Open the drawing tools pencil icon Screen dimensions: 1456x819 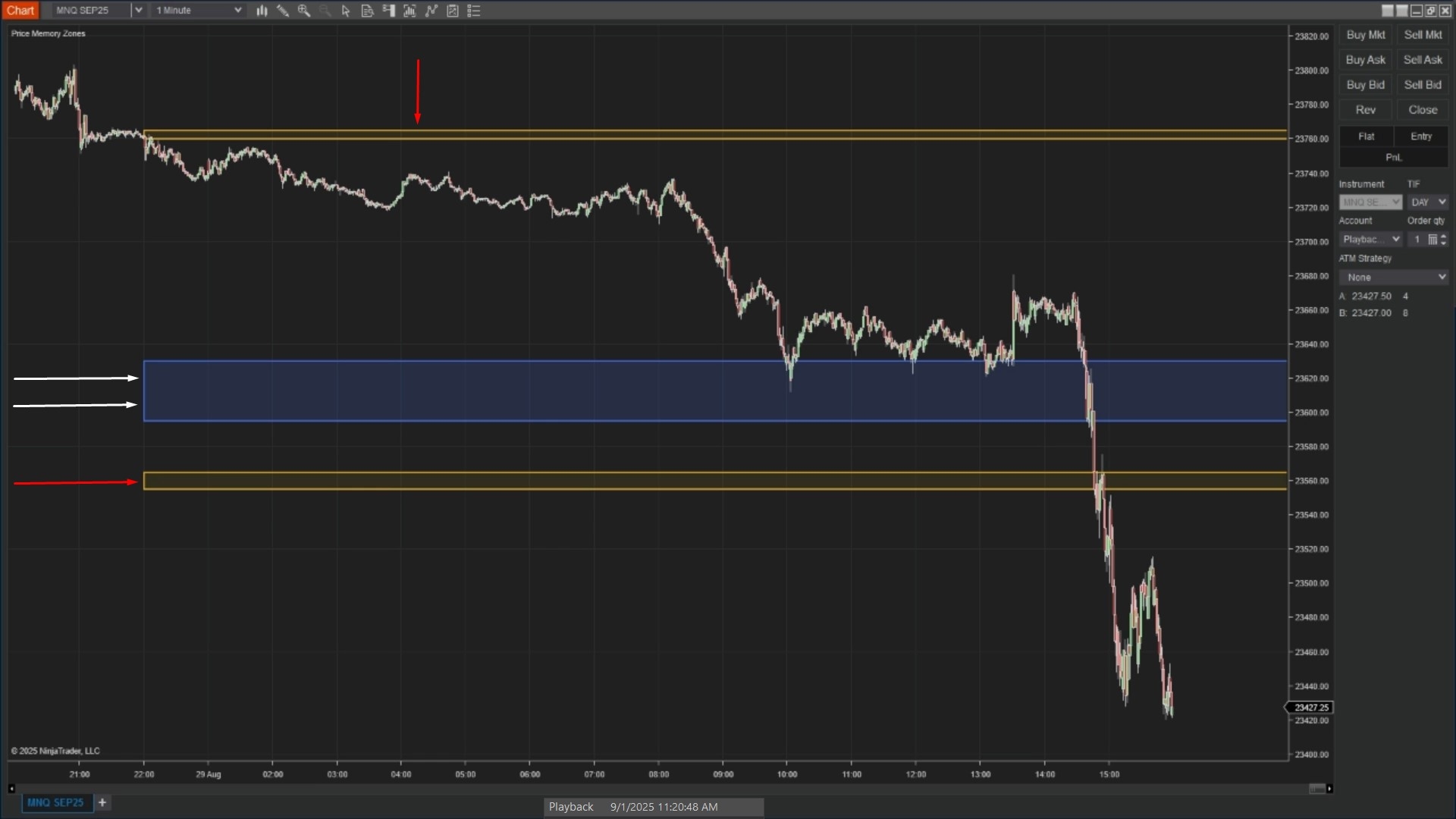[283, 11]
